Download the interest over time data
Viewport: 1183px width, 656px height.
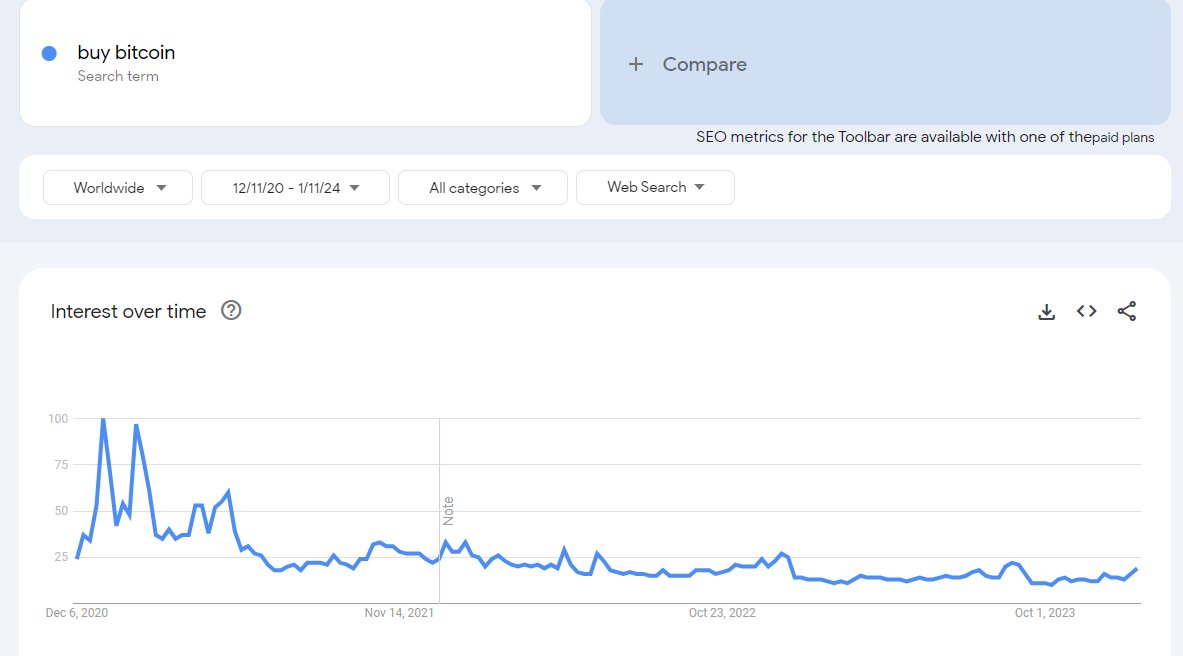(x=1046, y=312)
